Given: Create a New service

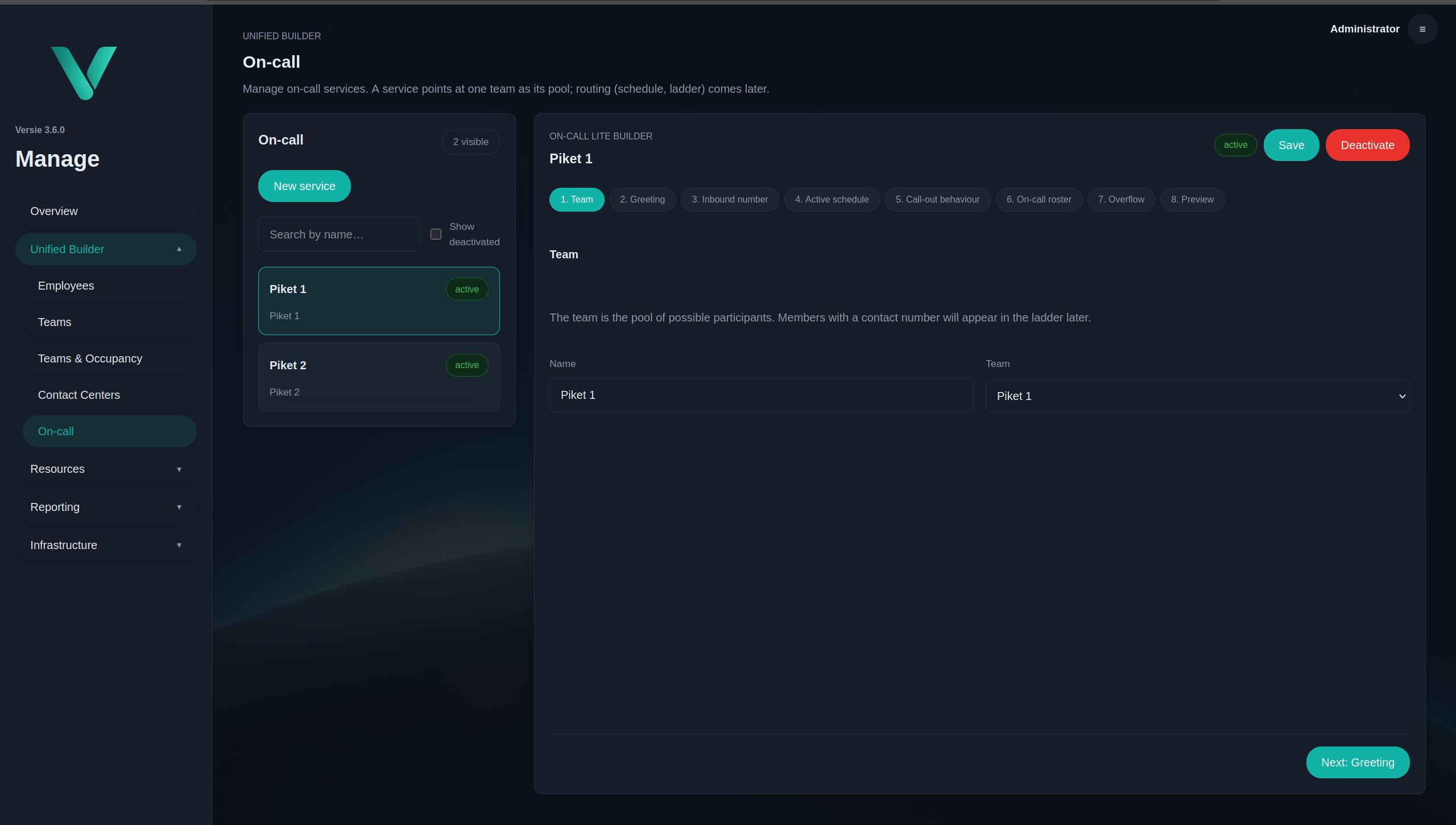Looking at the screenshot, I should point(304,186).
